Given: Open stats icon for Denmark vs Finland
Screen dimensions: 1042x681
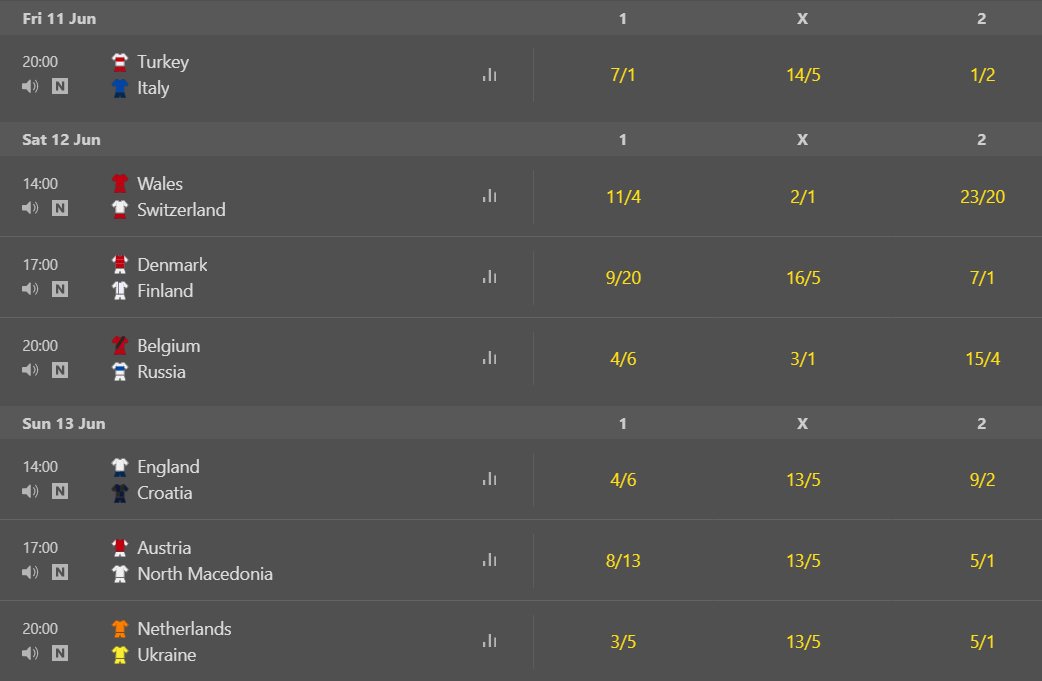Looking at the screenshot, I should [489, 278].
